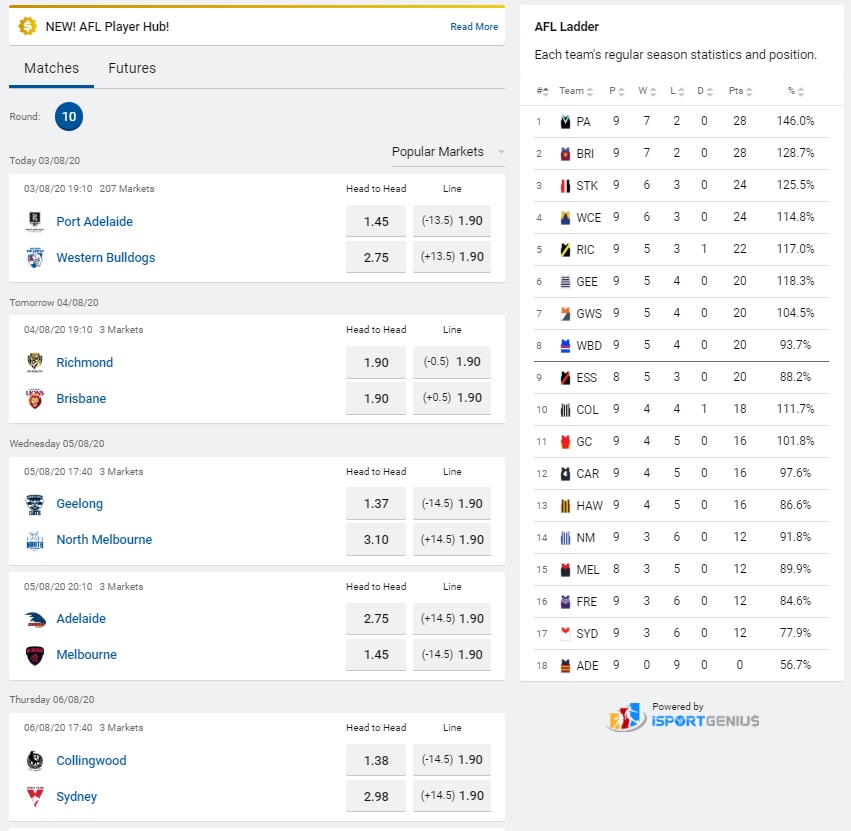Open the Read More link
Image resolution: width=851 pixels, height=831 pixels.
point(474,27)
